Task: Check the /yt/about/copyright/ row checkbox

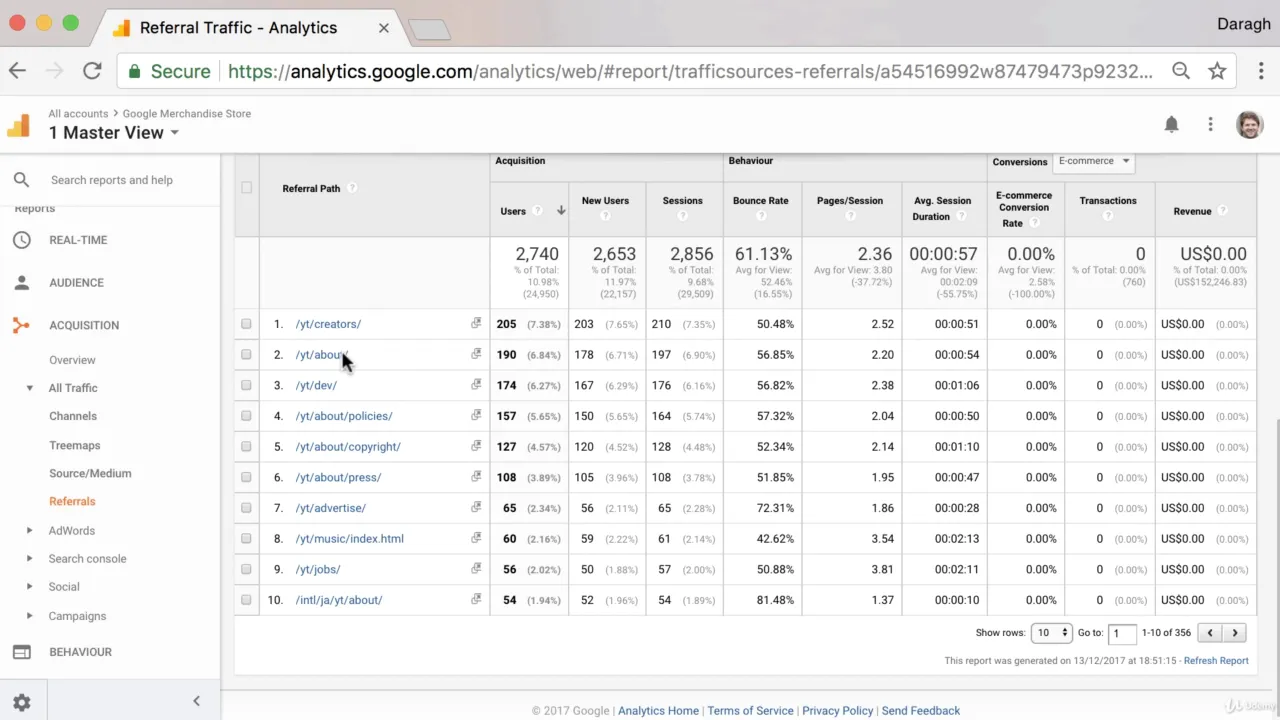Action: pos(246,447)
